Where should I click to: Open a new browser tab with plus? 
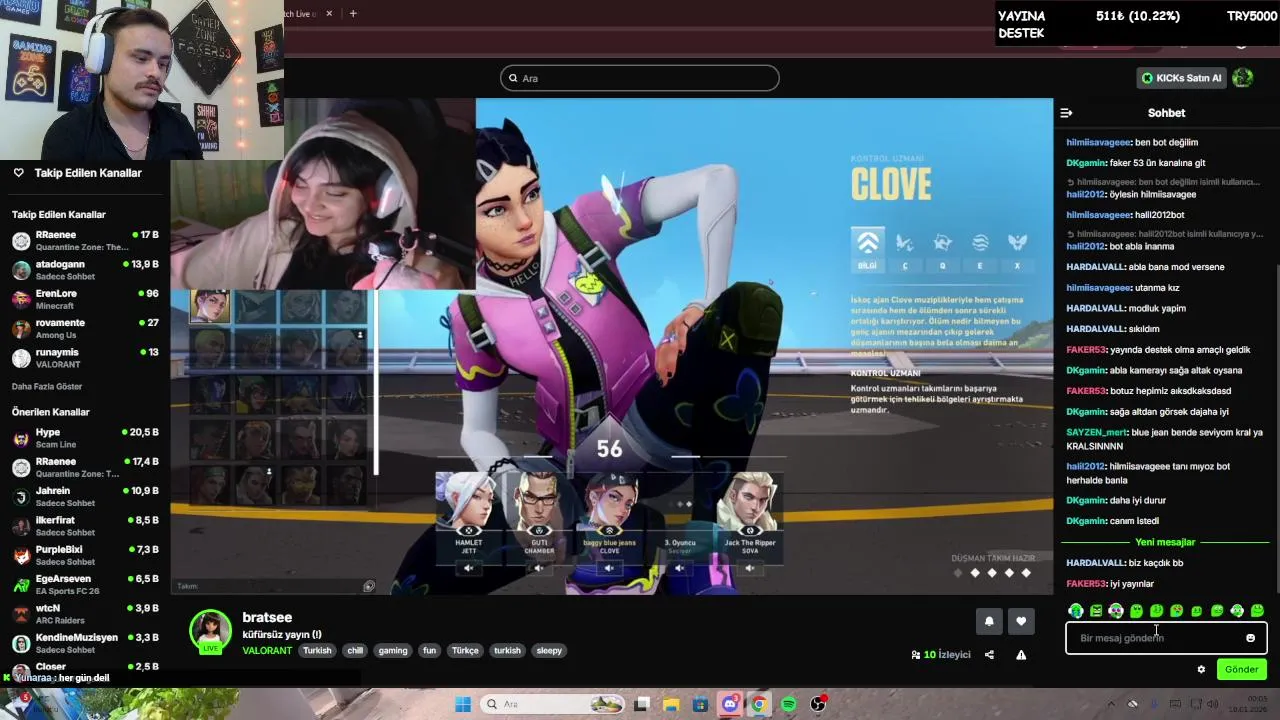(x=353, y=13)
